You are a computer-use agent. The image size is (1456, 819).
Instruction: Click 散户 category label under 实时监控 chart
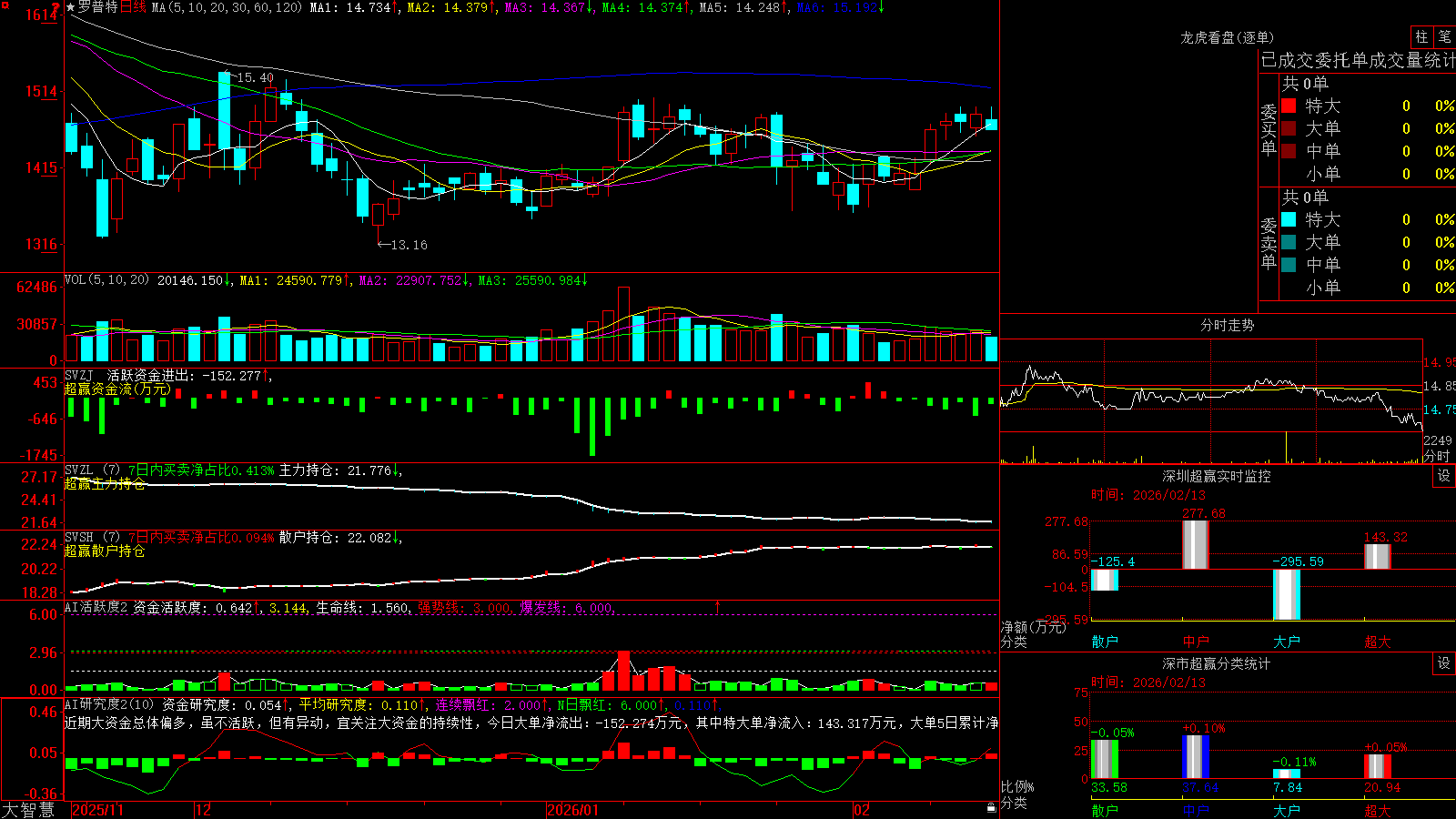pos(1105,642)
